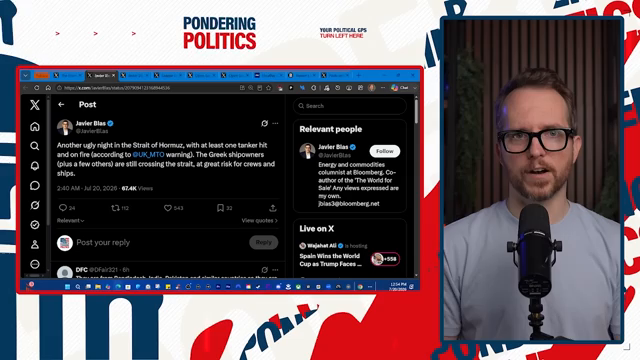
Task: Click Wajahat Ali host name
Action: (322, 246)
